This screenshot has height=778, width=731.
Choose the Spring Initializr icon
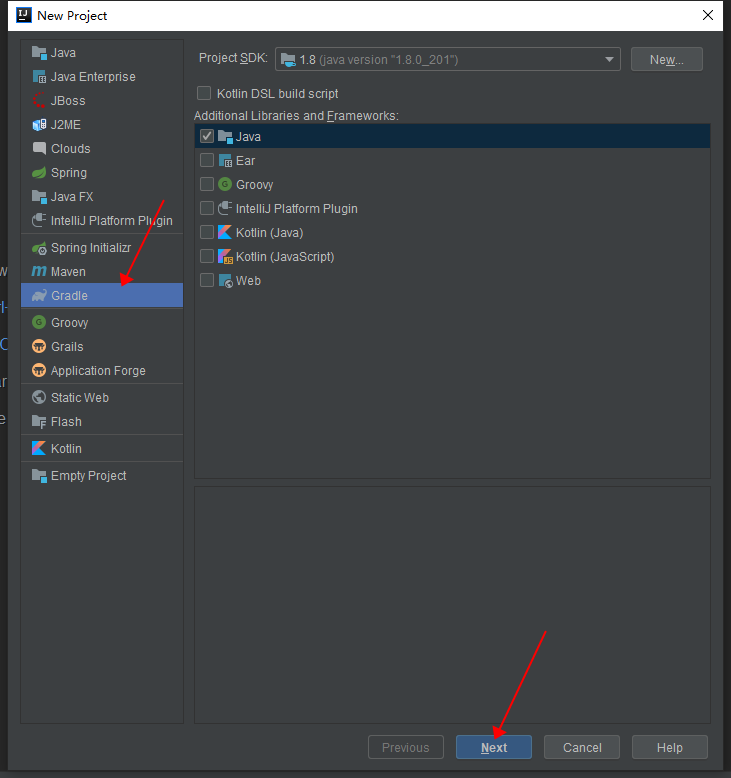pos(39,248)
